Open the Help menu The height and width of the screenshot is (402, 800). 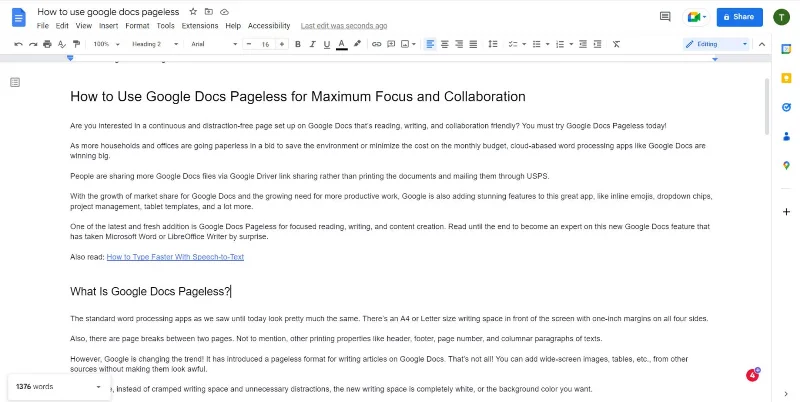click(x=233, y=26)
